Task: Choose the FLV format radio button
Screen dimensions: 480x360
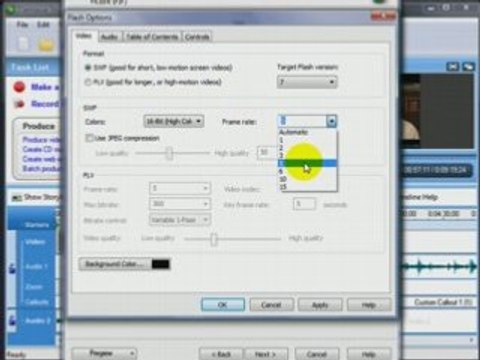Action: tap(88, 82)
